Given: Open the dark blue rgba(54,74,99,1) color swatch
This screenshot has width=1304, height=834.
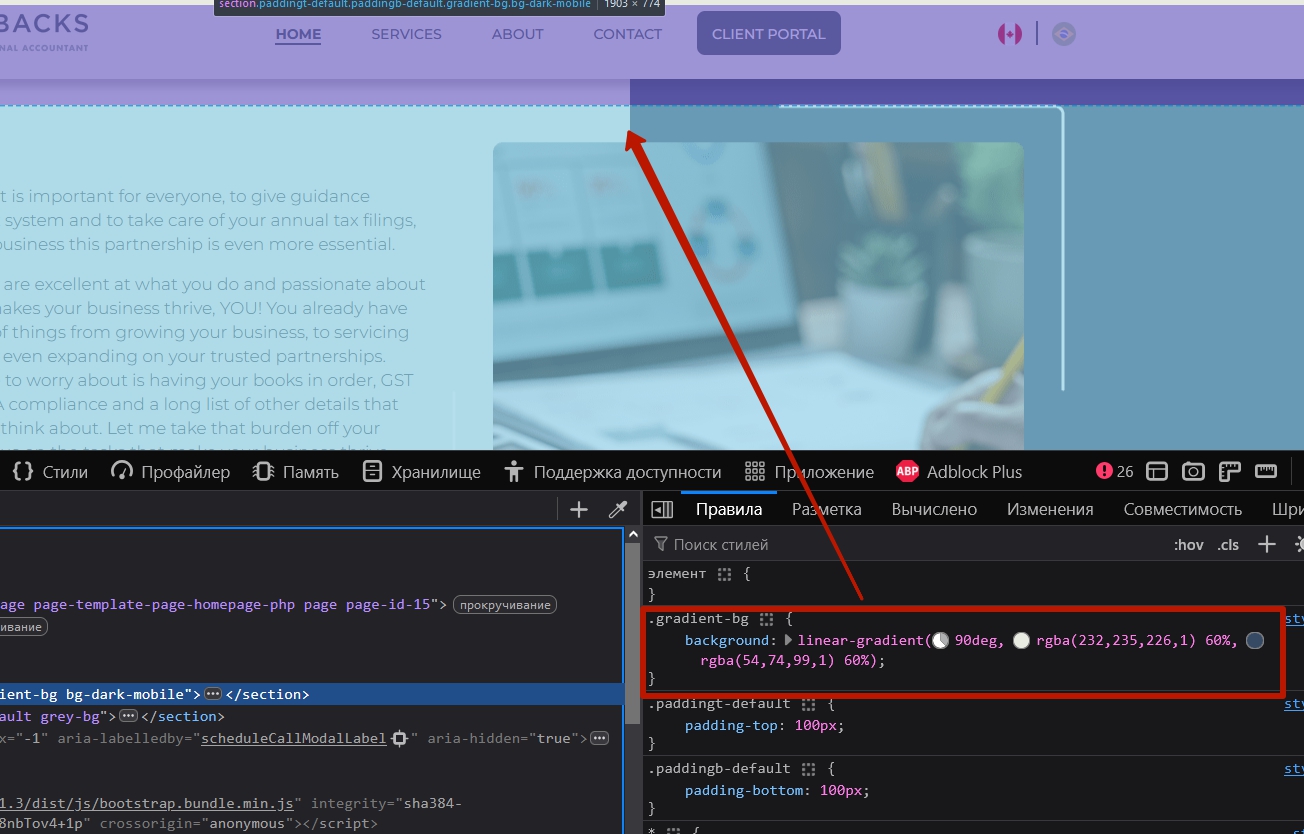Looking at the screenshot, I should click(x=1255, y=641).
